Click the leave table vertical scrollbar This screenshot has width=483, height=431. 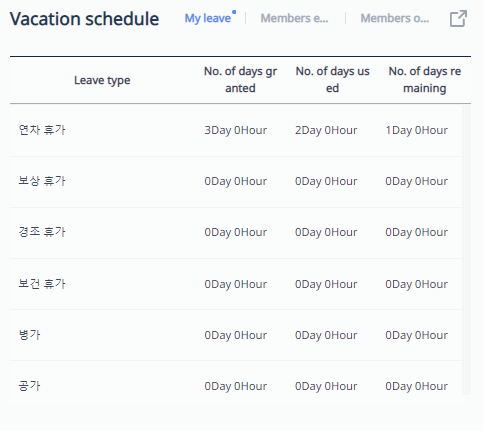(x=466, y=250)
